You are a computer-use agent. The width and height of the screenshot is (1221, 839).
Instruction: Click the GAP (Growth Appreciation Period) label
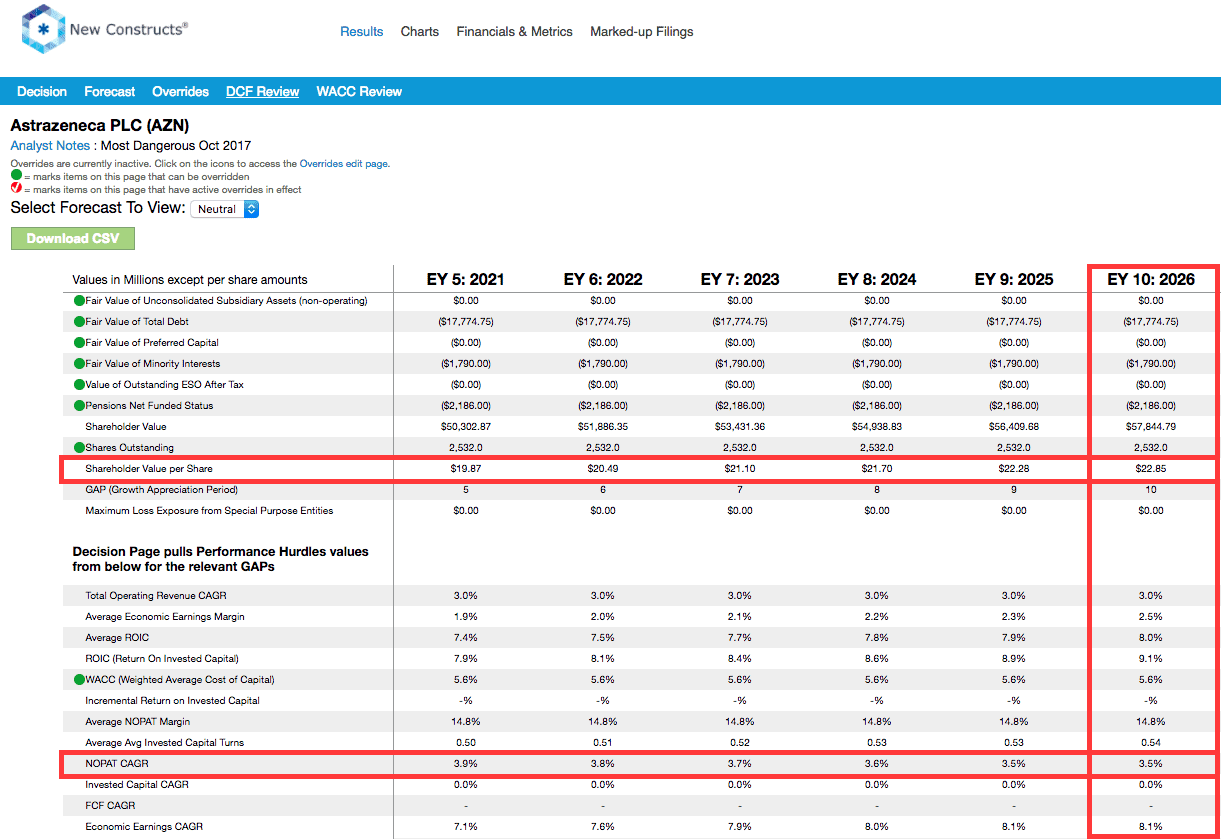162,490
